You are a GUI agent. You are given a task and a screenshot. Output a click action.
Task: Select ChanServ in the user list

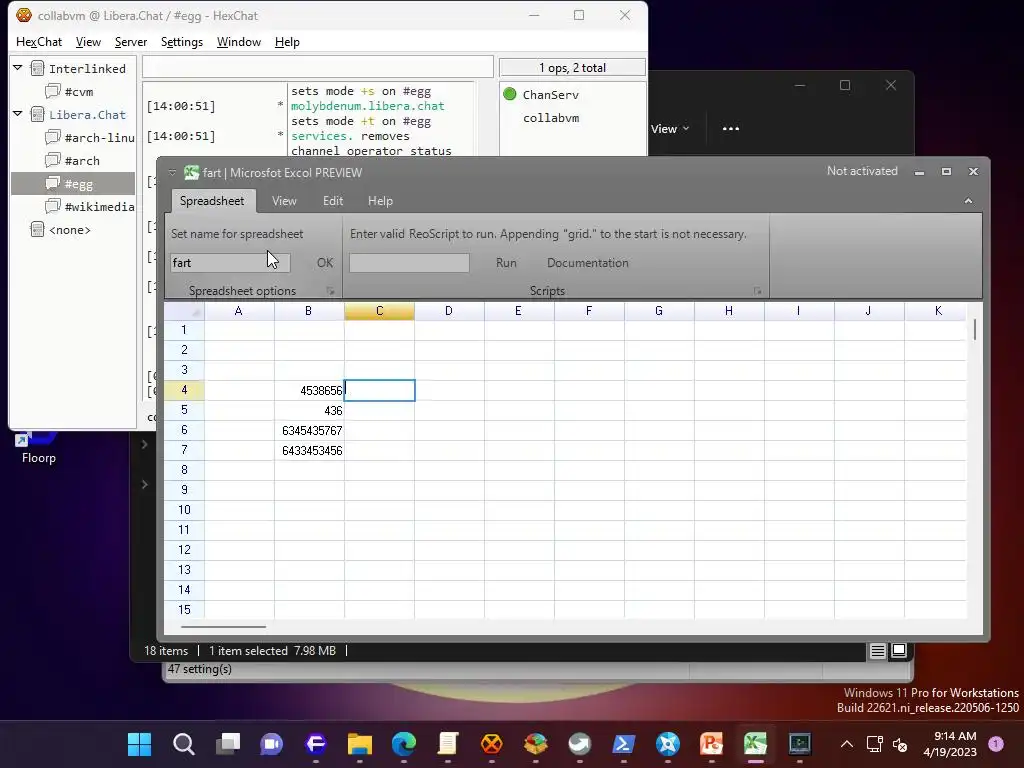pyautogui.click(x=551, y=95)
